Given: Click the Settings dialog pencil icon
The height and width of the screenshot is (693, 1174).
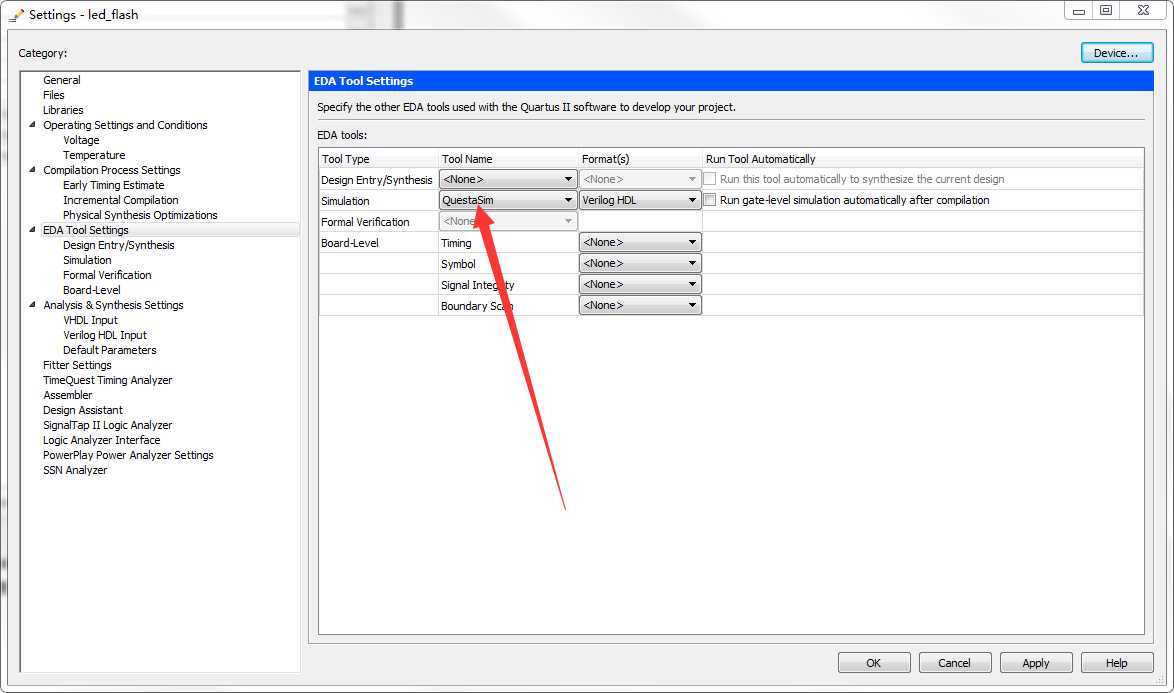Looking at the screenshot, I should pos(16,14).
